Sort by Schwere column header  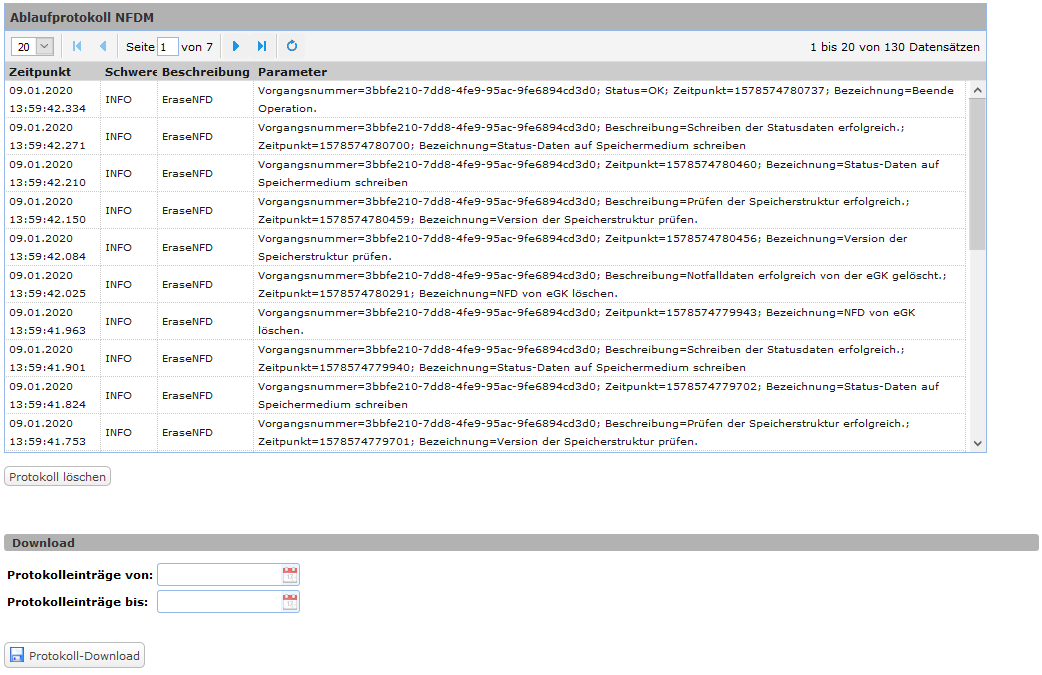click(130, 72)
